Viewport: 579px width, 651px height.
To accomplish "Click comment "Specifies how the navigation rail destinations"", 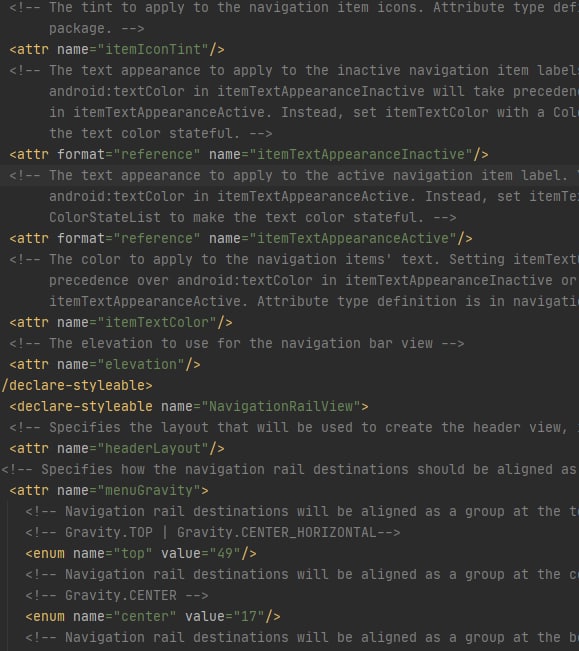I will (290, 469).
